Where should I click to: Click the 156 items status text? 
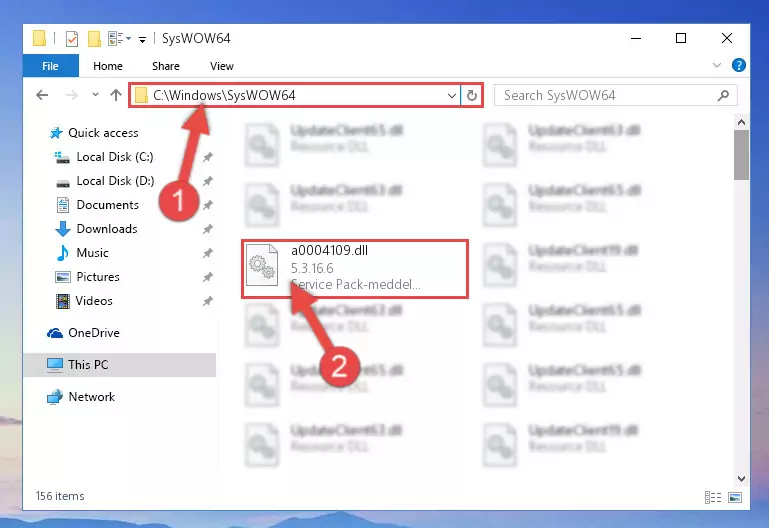coord(60,496)
